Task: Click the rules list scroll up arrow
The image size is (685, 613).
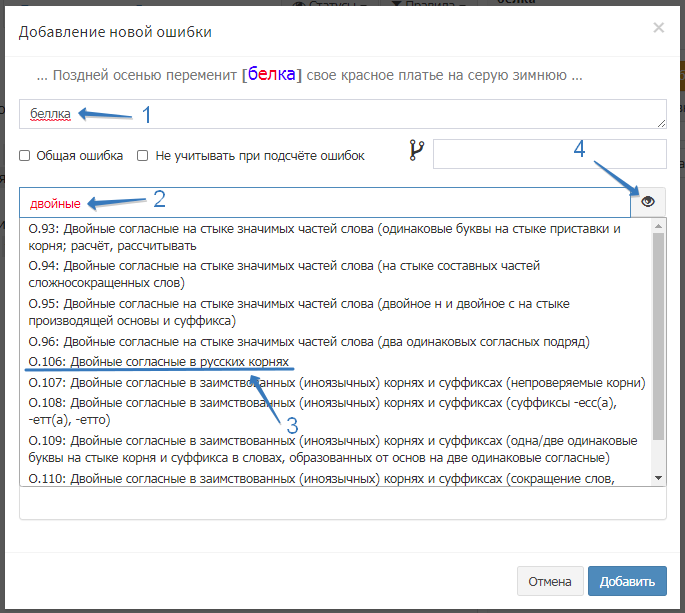Action: click(x=658, y=226)
